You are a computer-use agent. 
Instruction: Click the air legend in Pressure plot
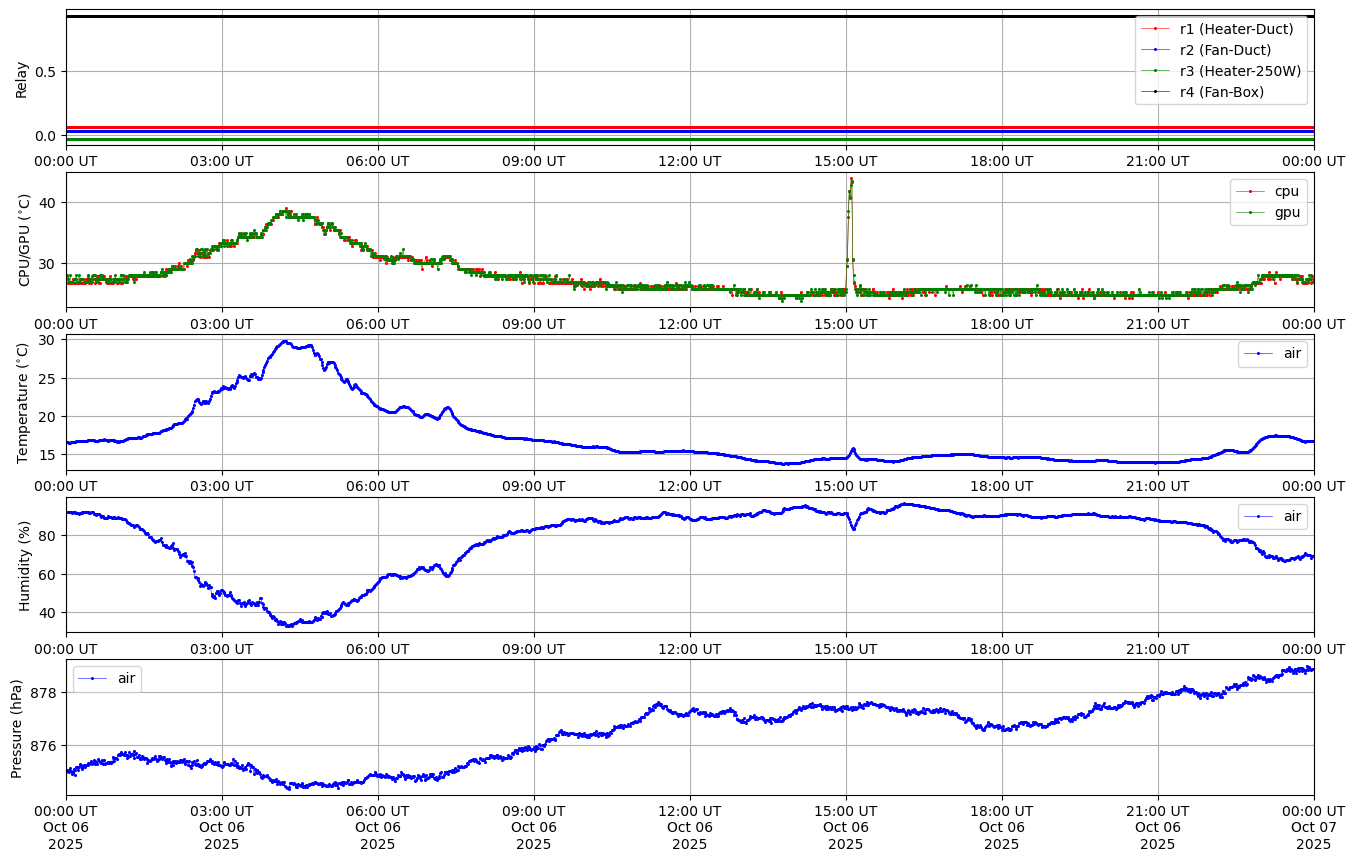point(126,678)
